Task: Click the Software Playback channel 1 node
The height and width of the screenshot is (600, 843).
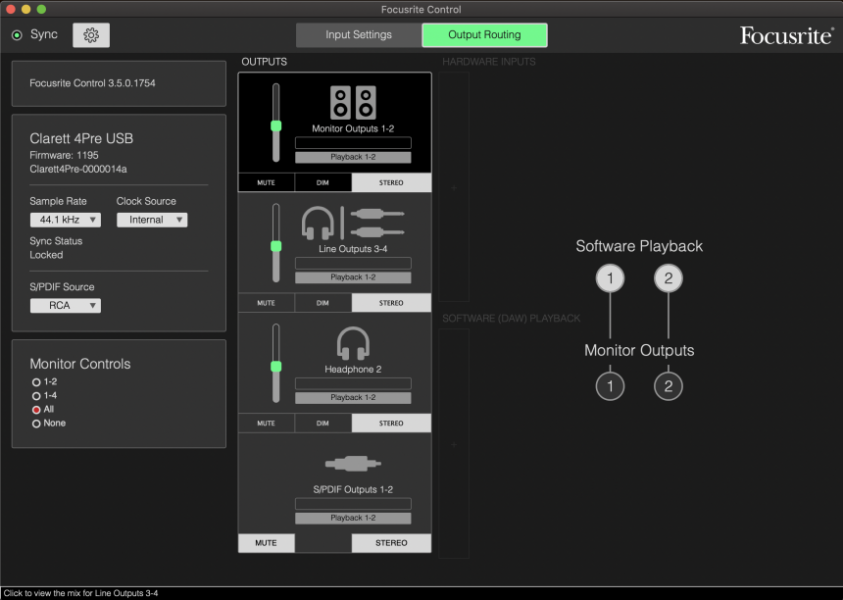Action: (610, 278)
